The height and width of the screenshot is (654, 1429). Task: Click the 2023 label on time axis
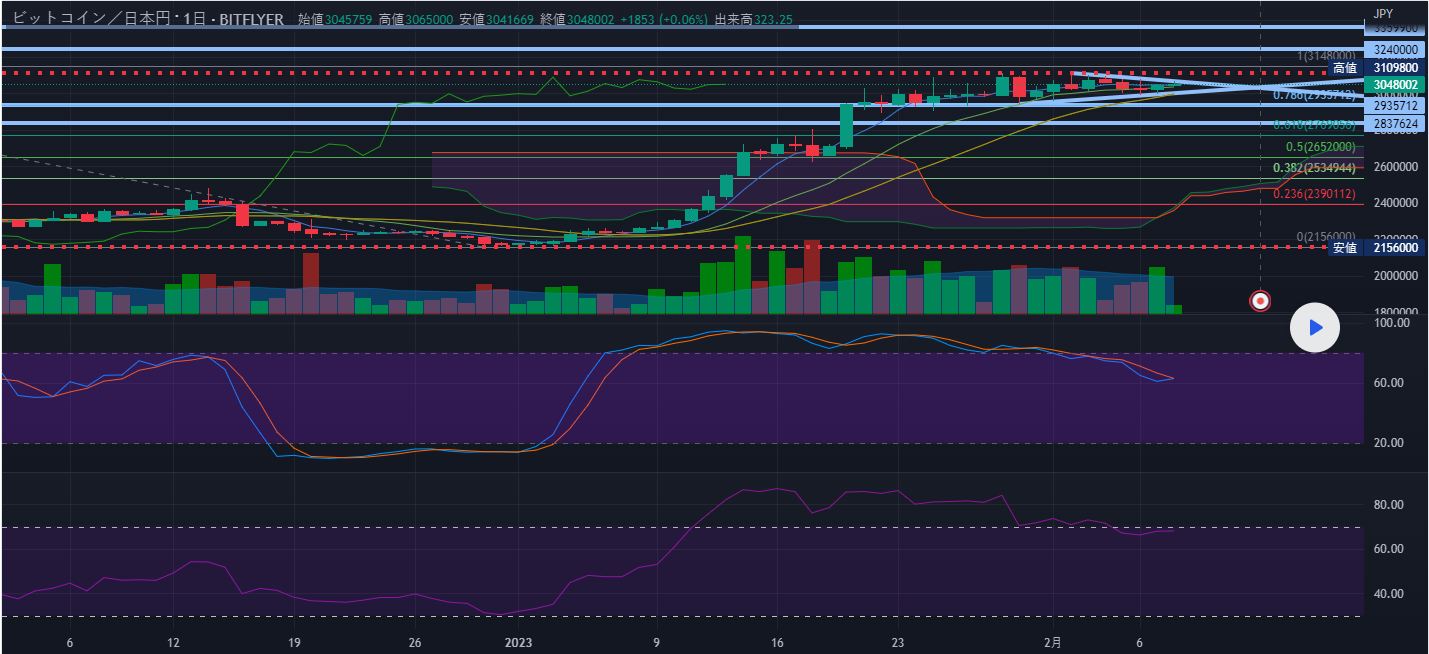519,643
